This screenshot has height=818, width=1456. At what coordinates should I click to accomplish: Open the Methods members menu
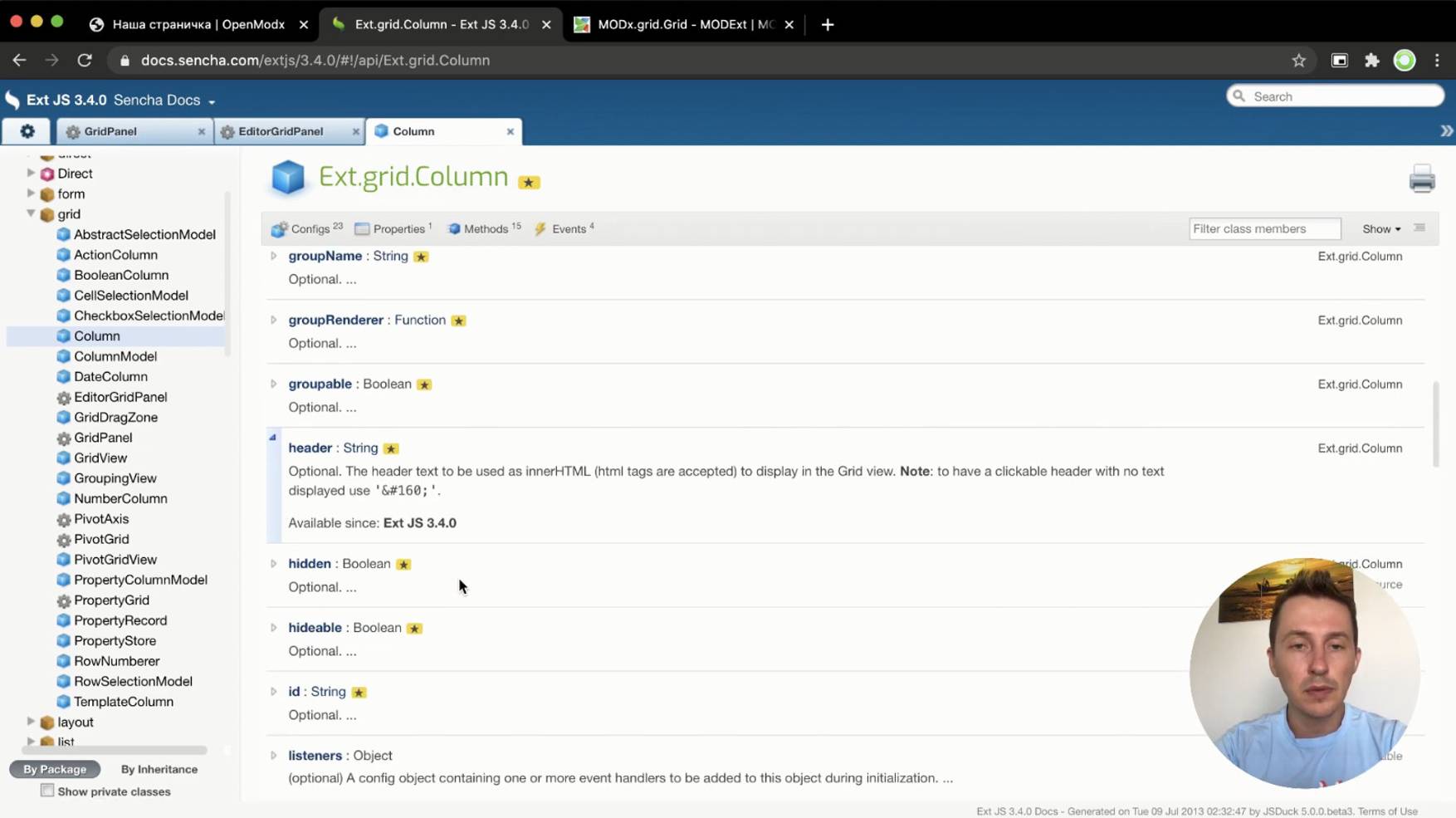click(484, 228)
